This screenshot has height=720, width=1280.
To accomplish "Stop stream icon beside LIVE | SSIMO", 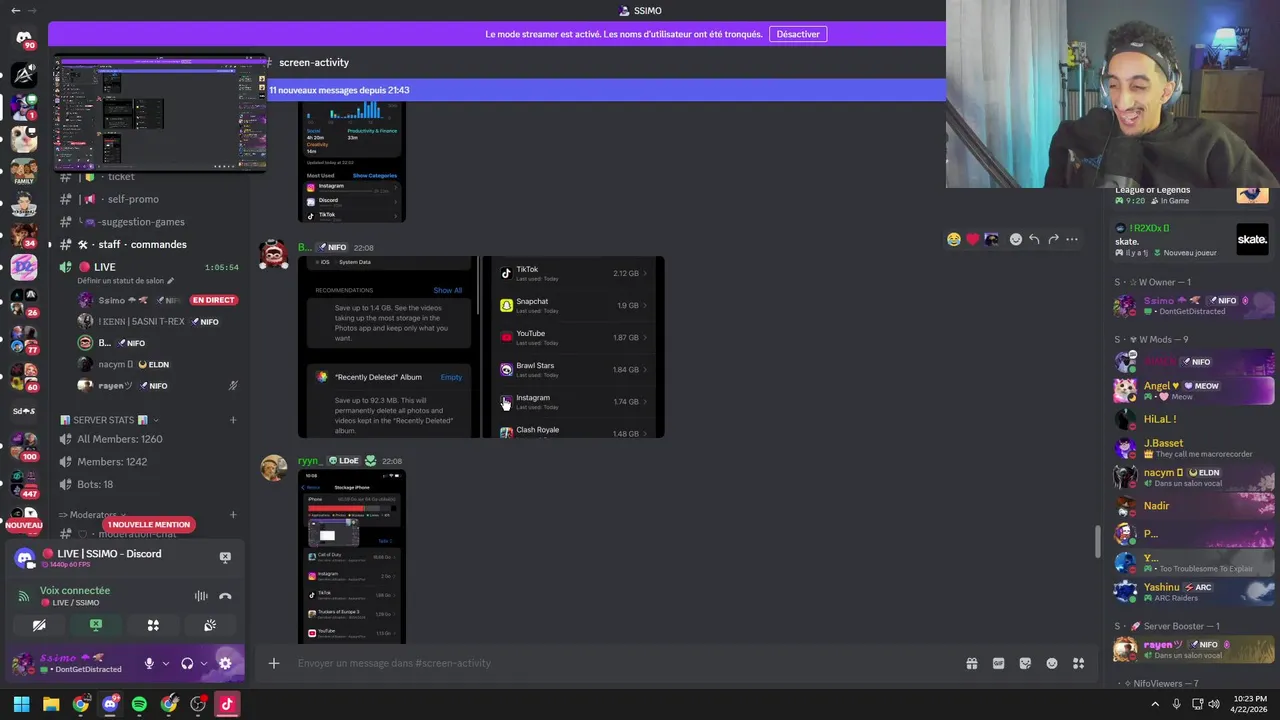I will coord(225,557).
